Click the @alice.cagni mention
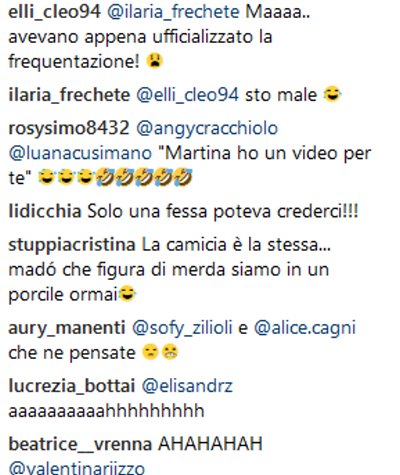Viewport: 400px width, 475px height. (x=305, y=328)
